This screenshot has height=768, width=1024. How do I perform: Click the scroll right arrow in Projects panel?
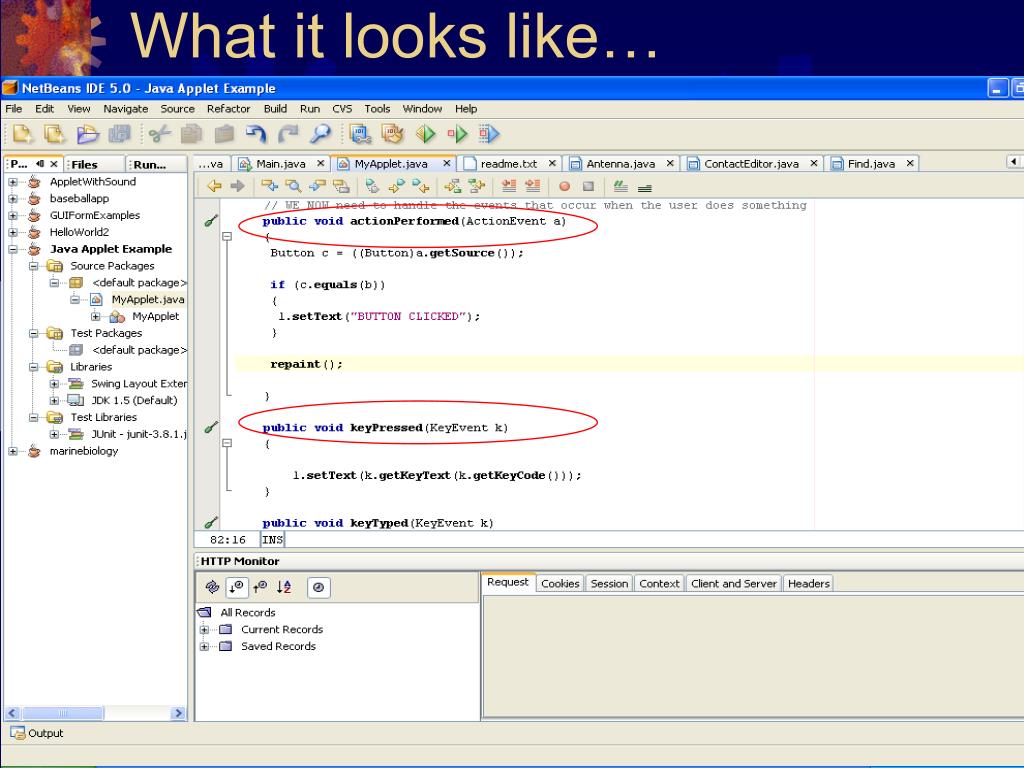click(178, 713)
